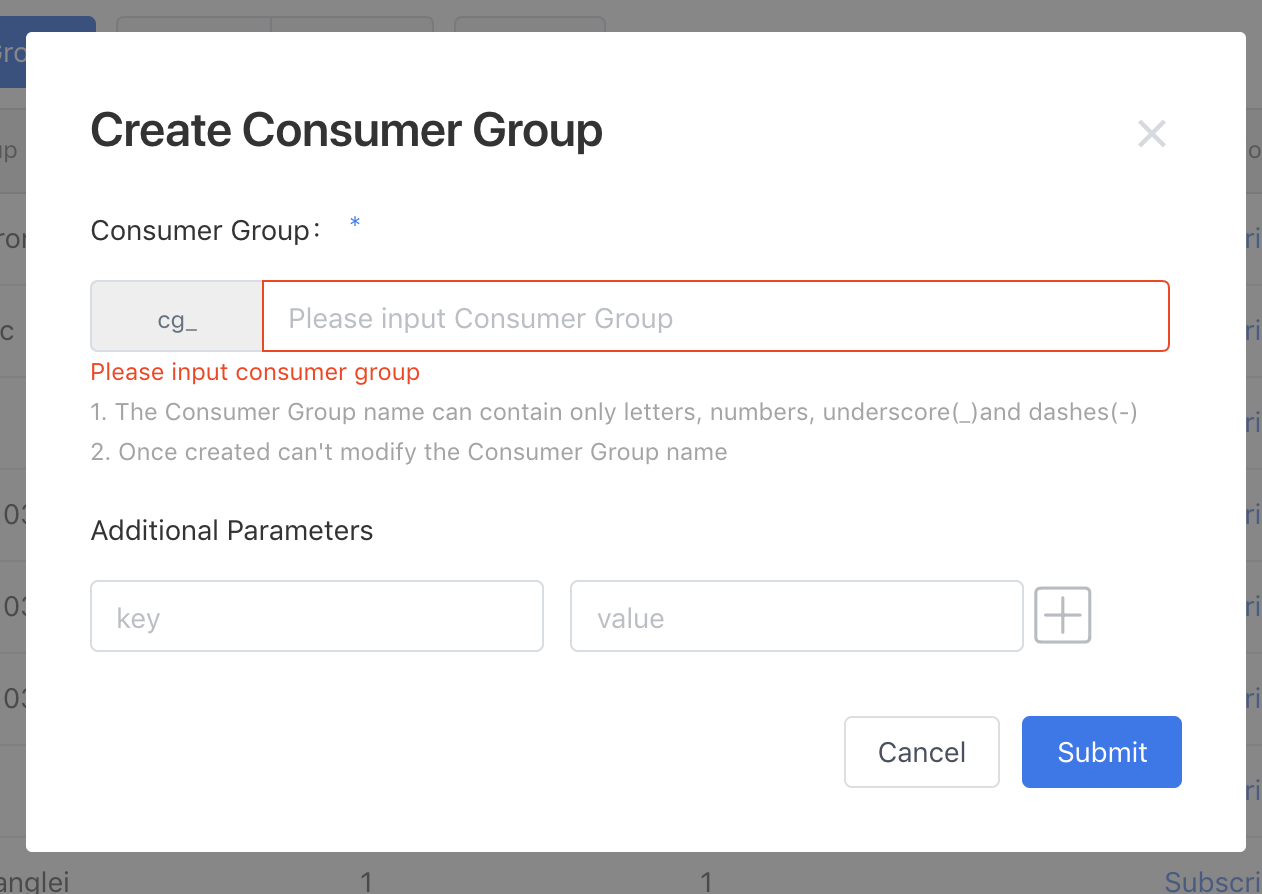Click the hint about allowed name characters
This screenshot has height=894, width=1262.
click(x=614, y=412)
